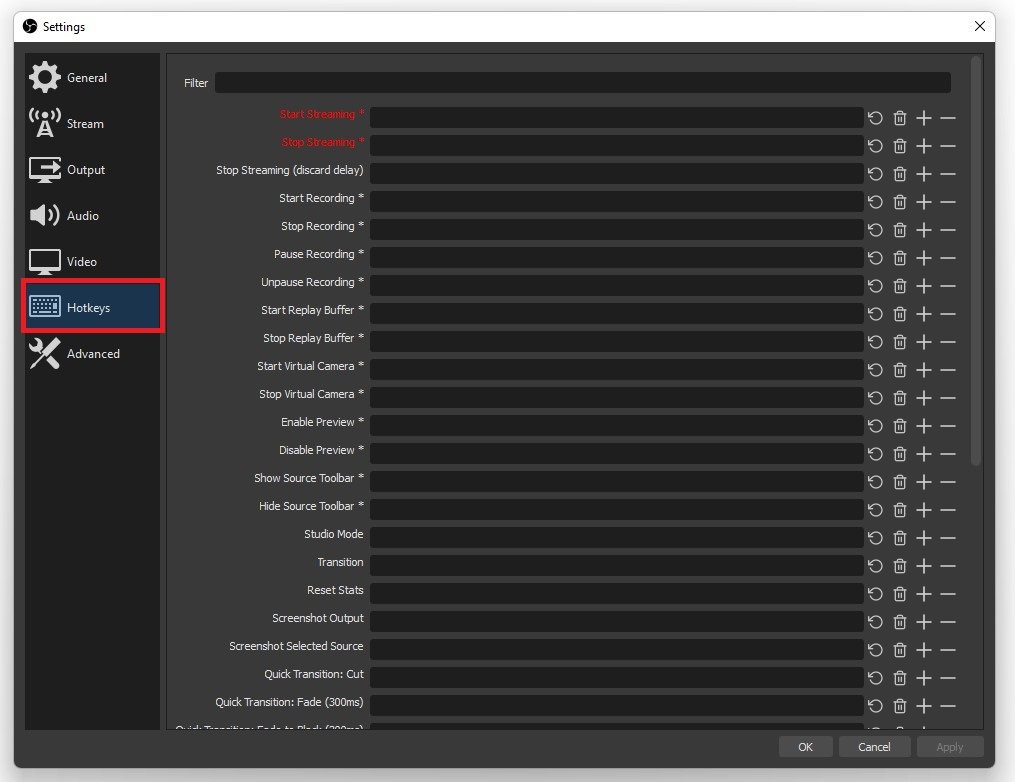Click the Reset Stats label

335,590
